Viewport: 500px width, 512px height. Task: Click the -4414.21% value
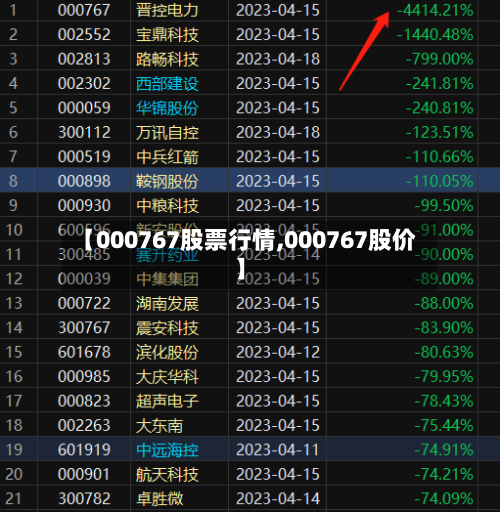pyautogui.click(x=435, y=10)
